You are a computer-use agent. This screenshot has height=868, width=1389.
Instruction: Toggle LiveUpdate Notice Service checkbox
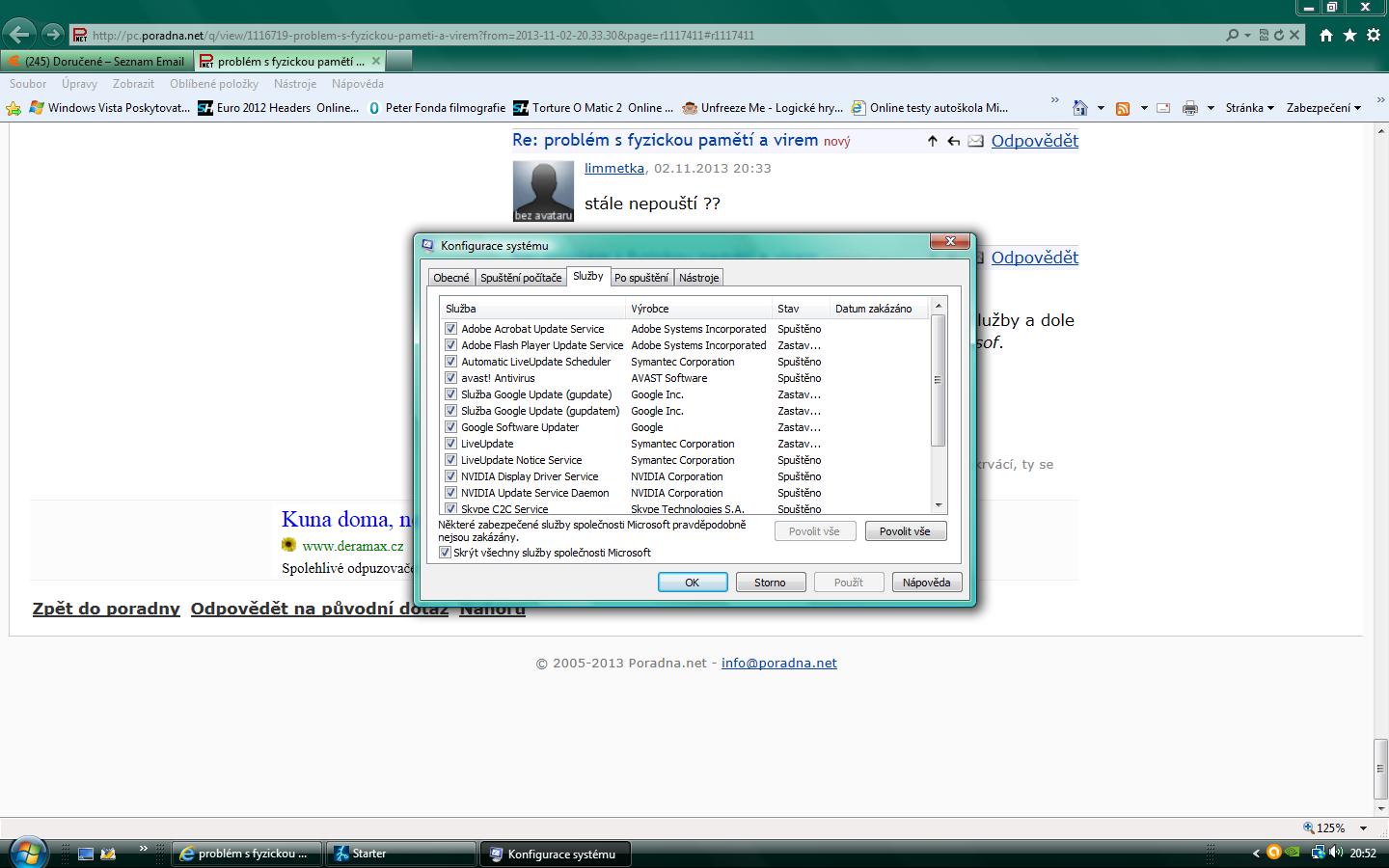[450, 460]
